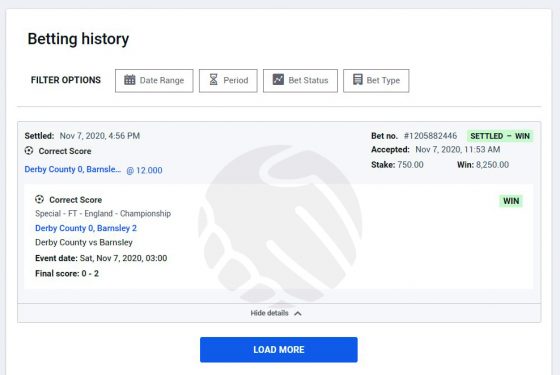The image size is (560, 375).
Task: Click the chevron-up arrow beside Hide details
Action: (x=298, y=314)
